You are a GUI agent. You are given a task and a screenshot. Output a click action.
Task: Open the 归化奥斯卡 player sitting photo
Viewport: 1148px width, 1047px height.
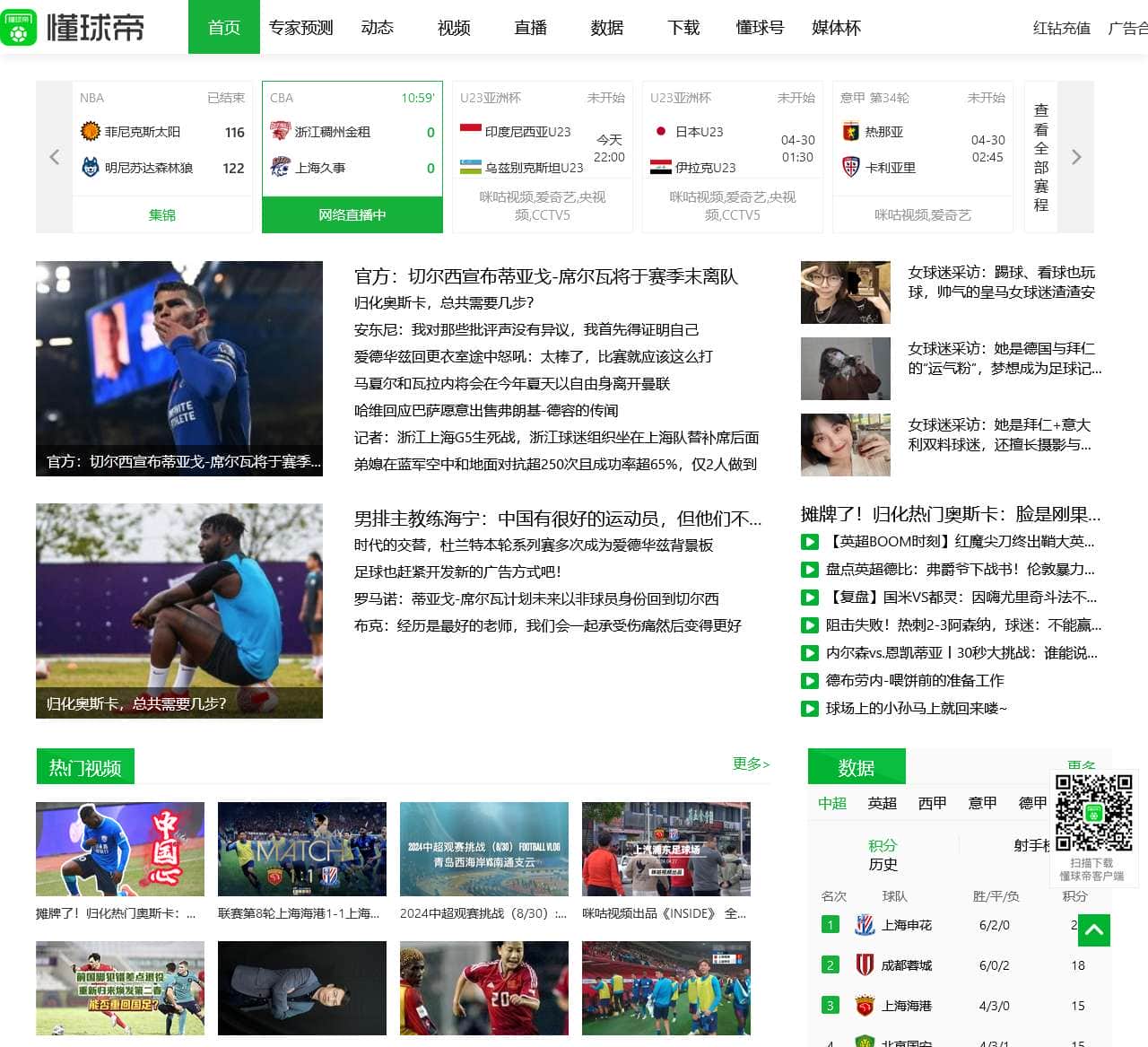tap(179, 611)
